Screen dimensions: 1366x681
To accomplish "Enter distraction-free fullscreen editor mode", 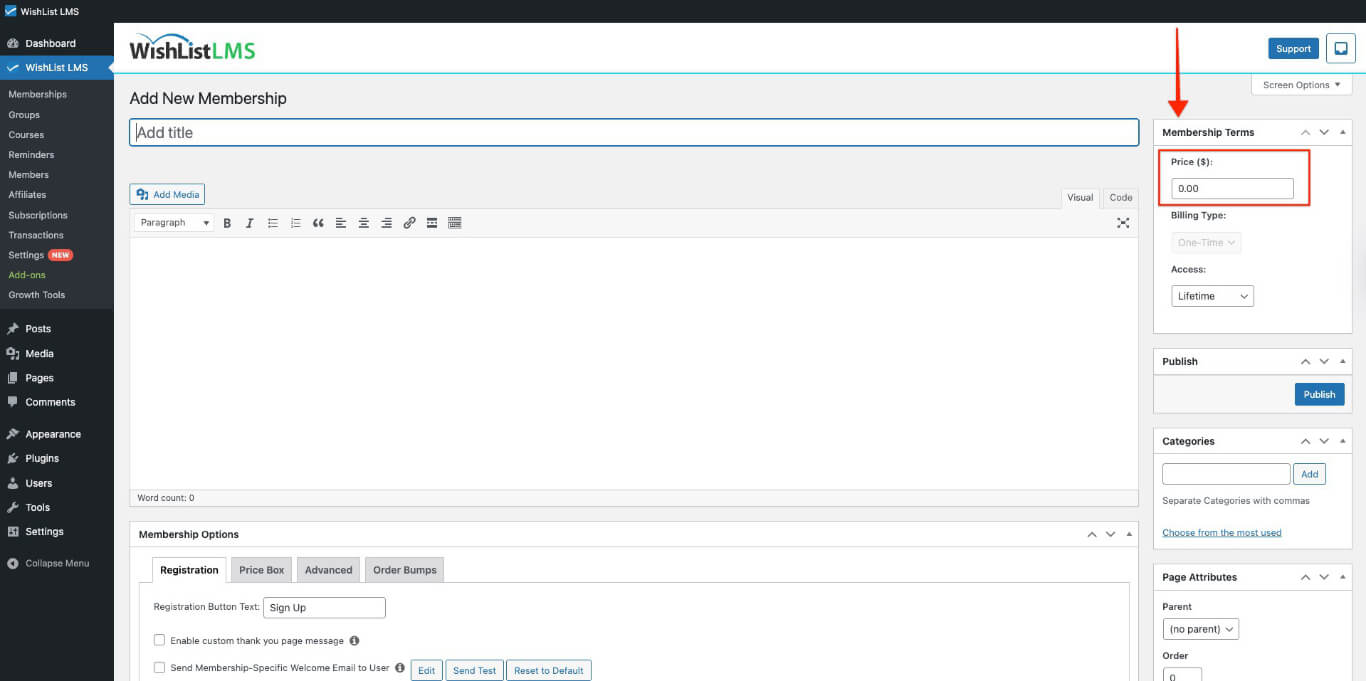I will point(1122,223).
